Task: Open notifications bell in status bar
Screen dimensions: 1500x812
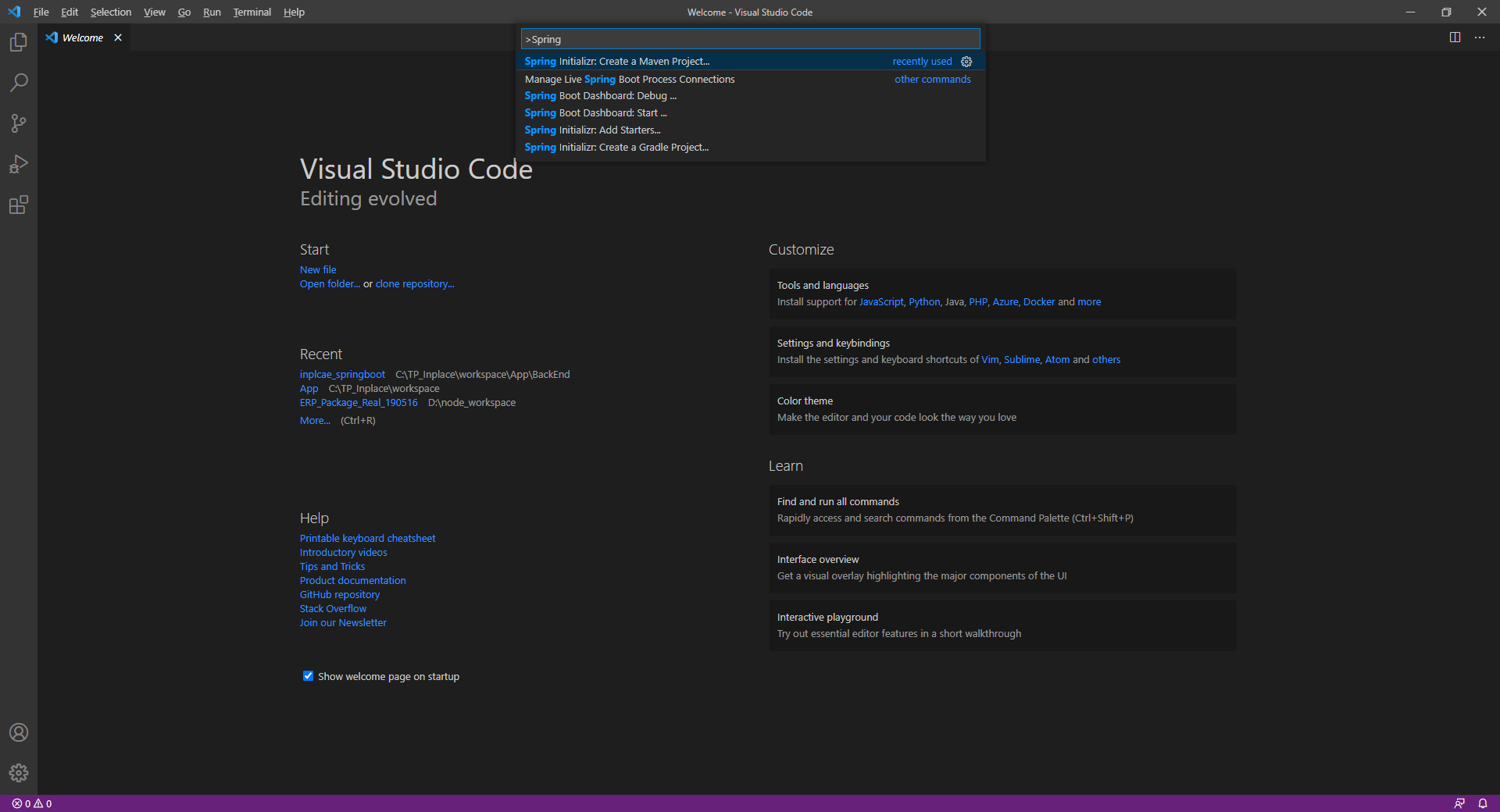Action: coord(1483,803)
